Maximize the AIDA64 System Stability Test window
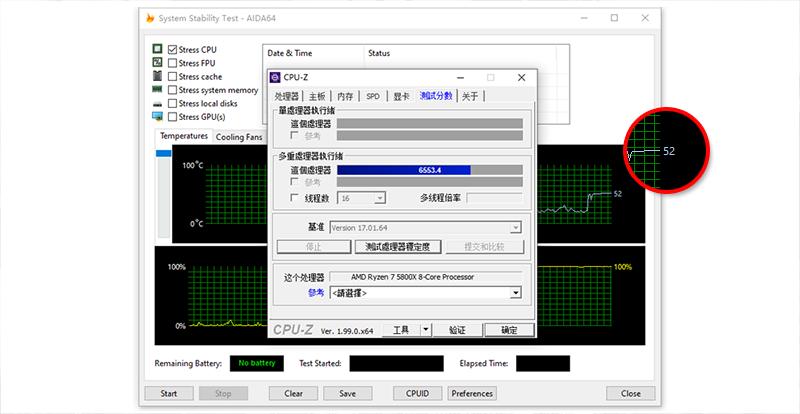The height and width of the screenshot is (414, 800). pos(614,18)
